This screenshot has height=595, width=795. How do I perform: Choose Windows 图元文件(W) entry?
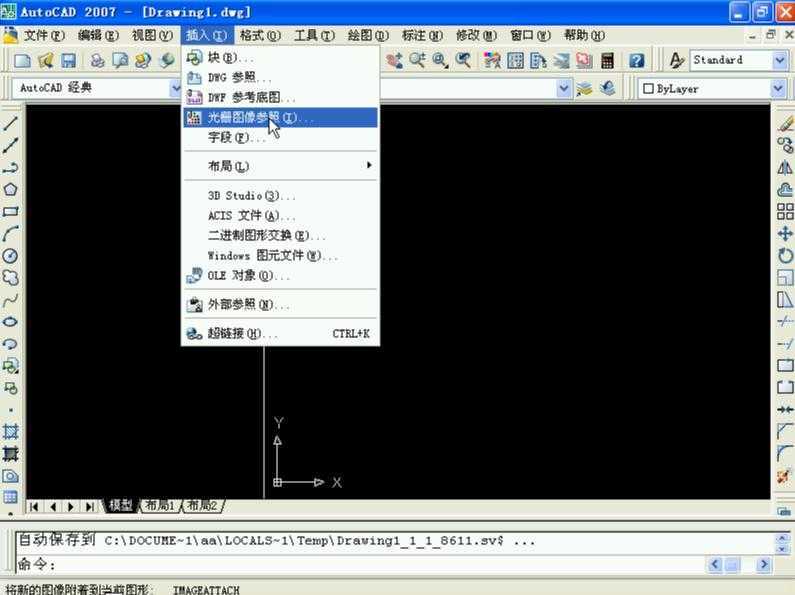(x=280, y=255)
